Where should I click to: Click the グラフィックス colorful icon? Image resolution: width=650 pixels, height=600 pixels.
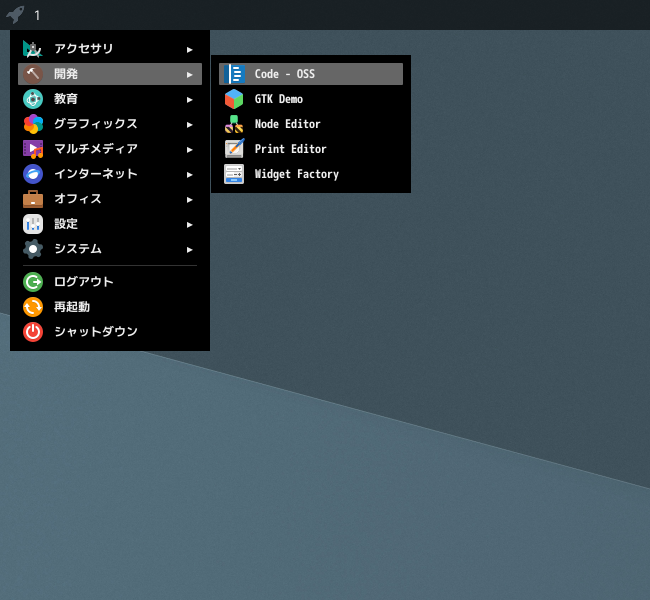click(33, 124)
